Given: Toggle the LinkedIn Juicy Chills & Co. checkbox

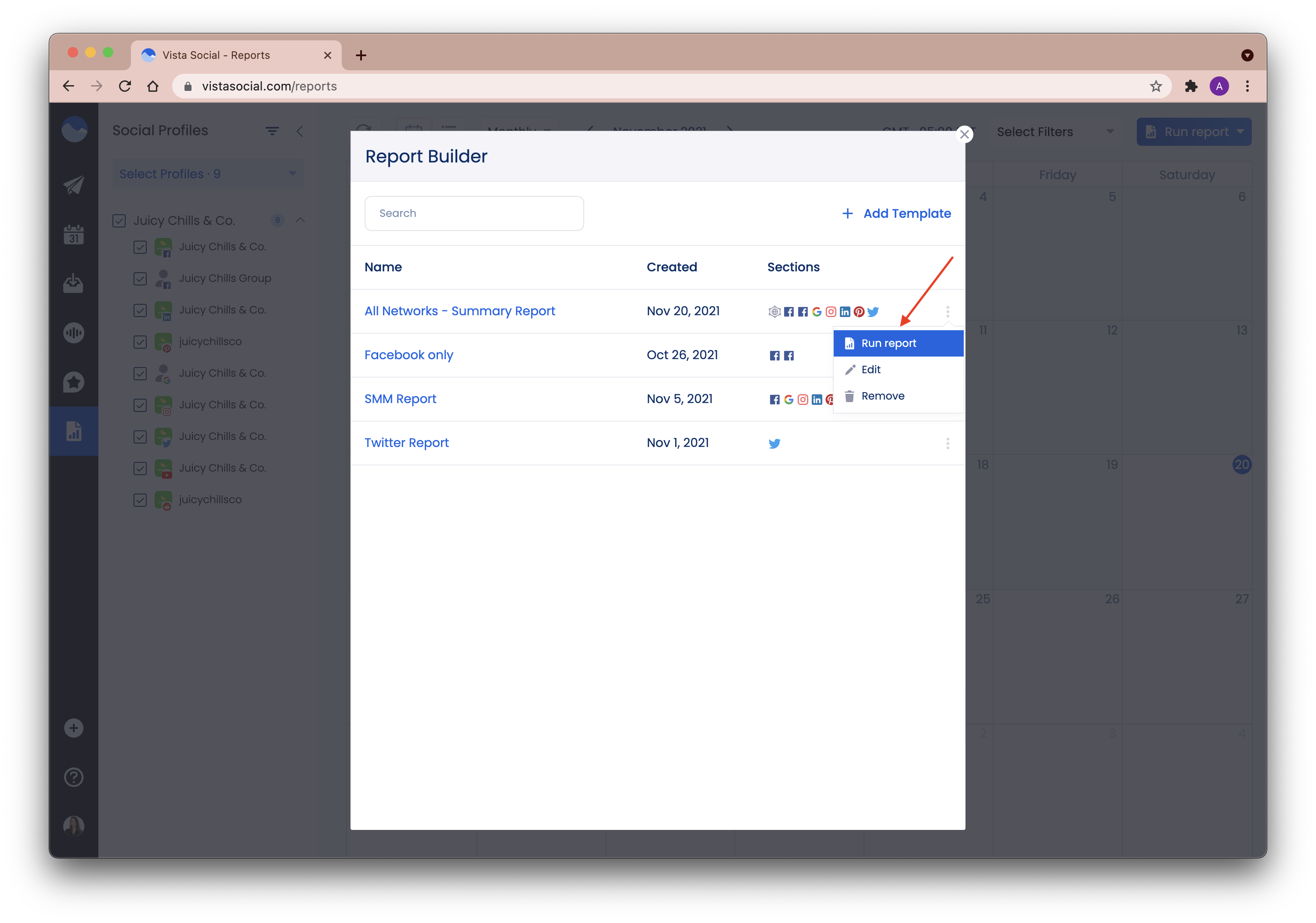Looking at the screenshot, I should tap(140, 310).
